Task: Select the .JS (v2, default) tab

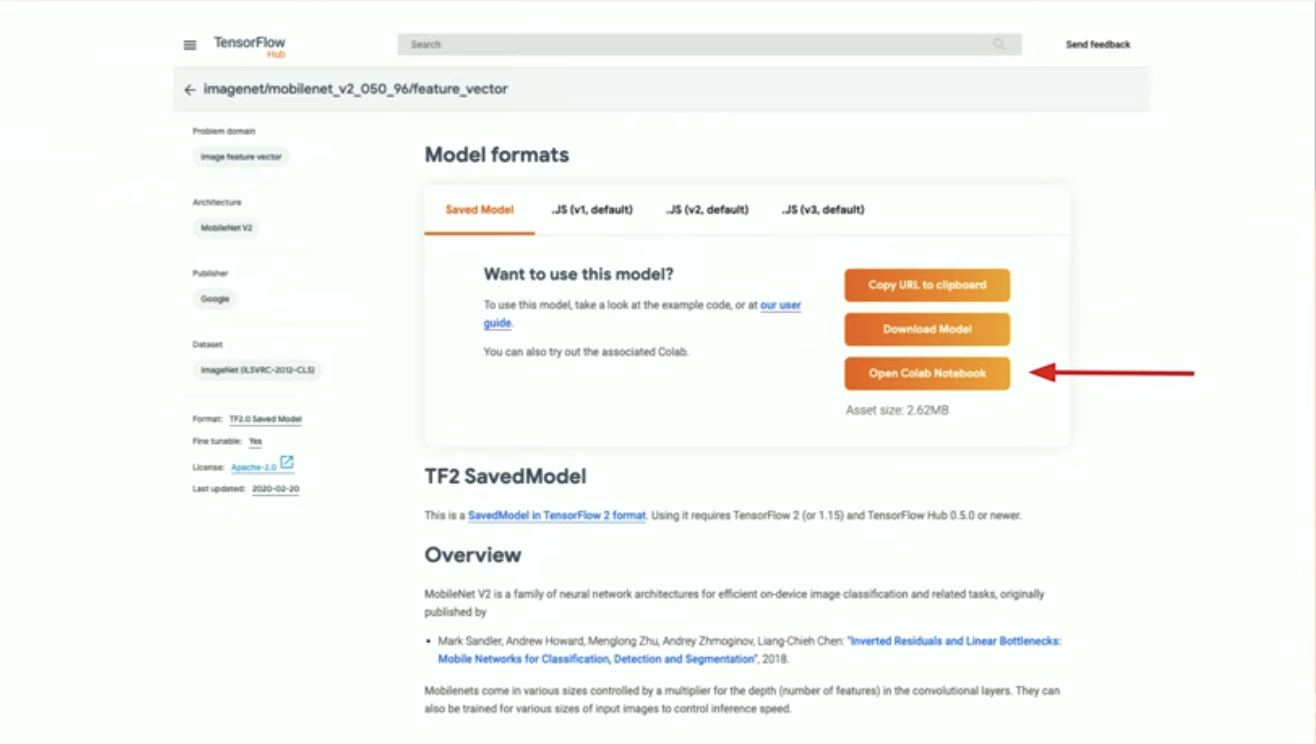Action: pyautogui.click(x=707, y=210)
